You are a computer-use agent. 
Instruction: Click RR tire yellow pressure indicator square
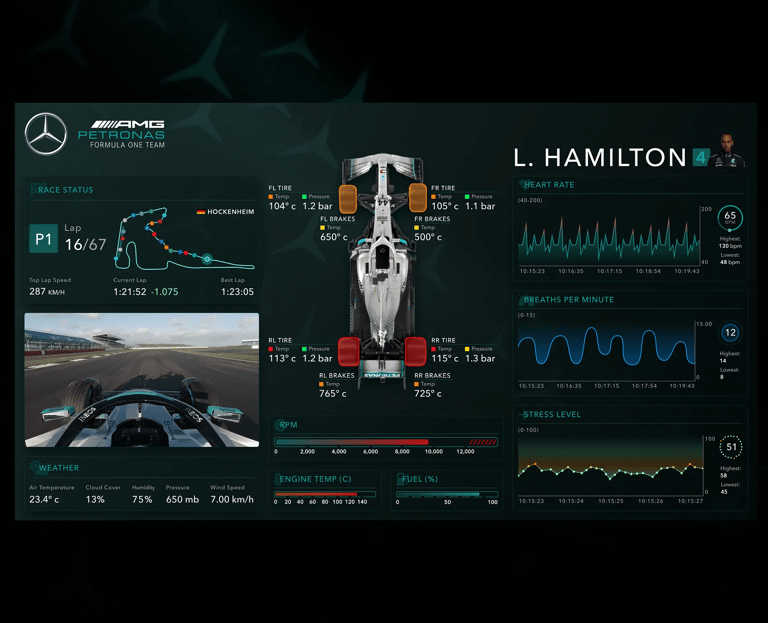pyautogui.click(x=467, y=349)
